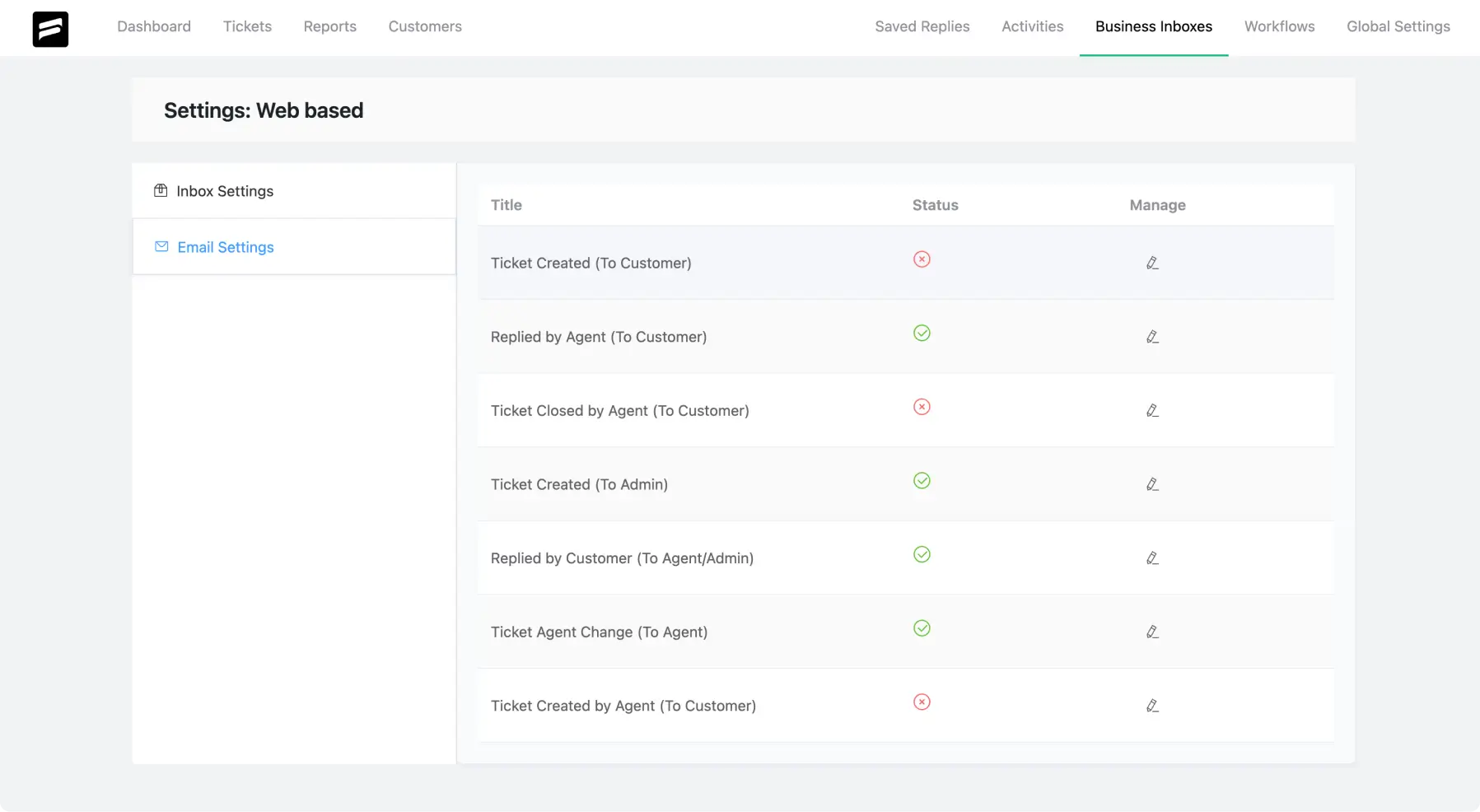Viewport: 1480px width, 812px height.
Task: Enable the Ticket Created (To Customer) notification status
Action: click(922, 259)
